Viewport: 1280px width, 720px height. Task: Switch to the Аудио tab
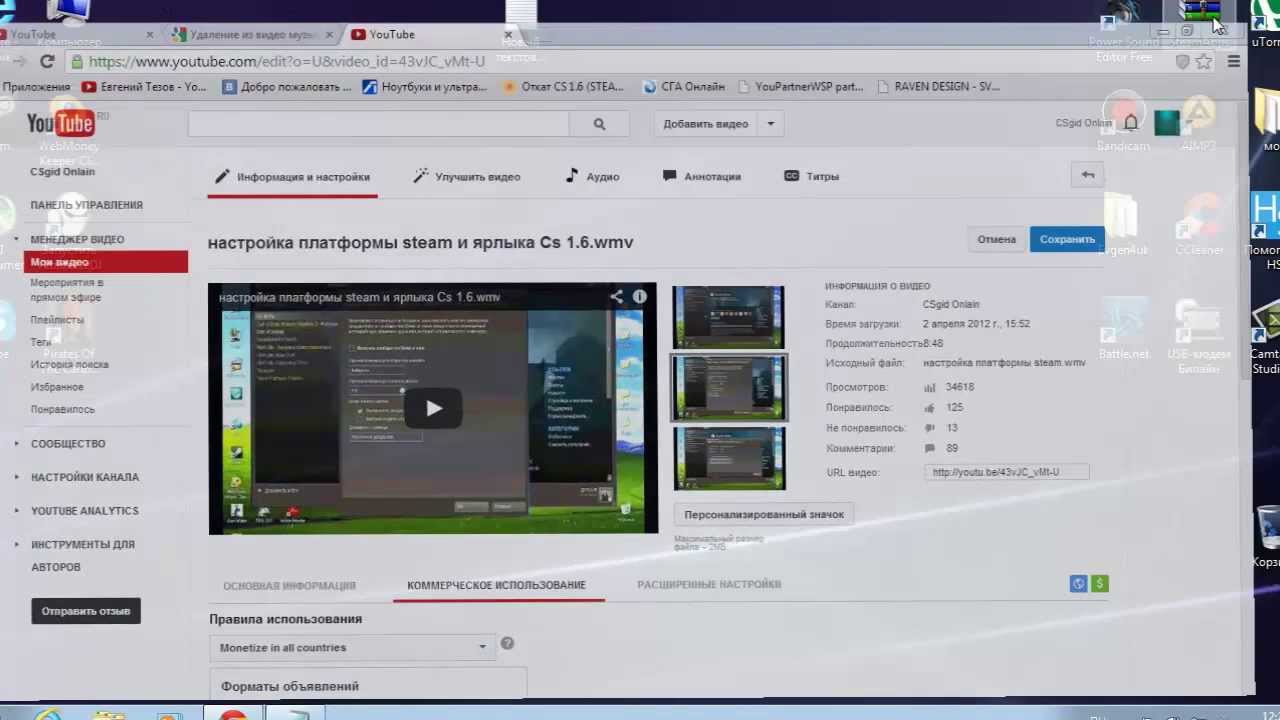click(x=592, y=176)
